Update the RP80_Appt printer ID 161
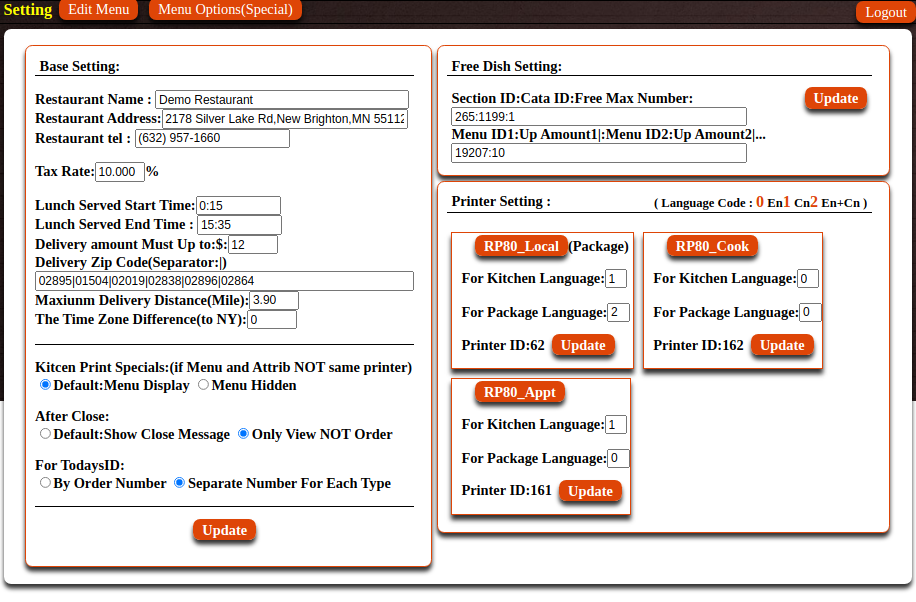The image size is (916, 602). point(590,491)
